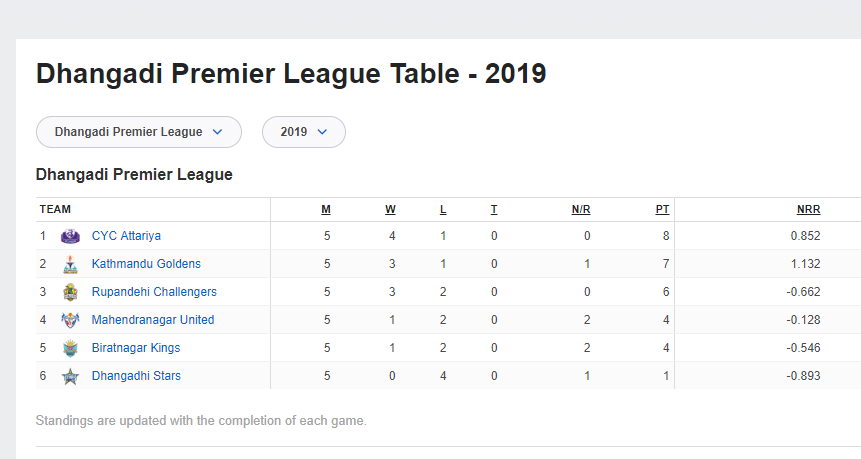Open the Dhangadhi Stars team link
This screenshot has height=459, width=861.
click(136, 376)
